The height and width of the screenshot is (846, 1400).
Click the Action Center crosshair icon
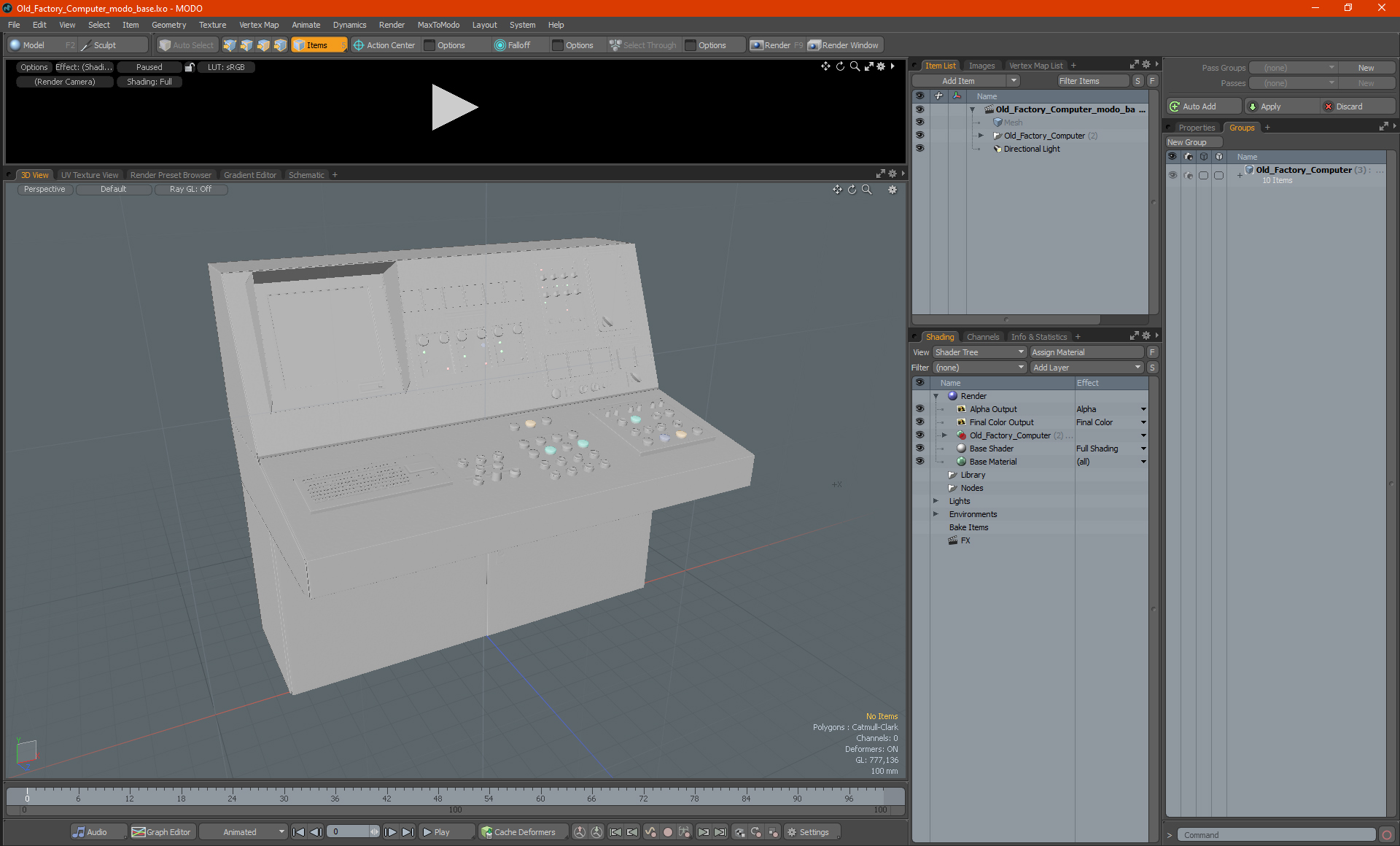tap(359, 45)
